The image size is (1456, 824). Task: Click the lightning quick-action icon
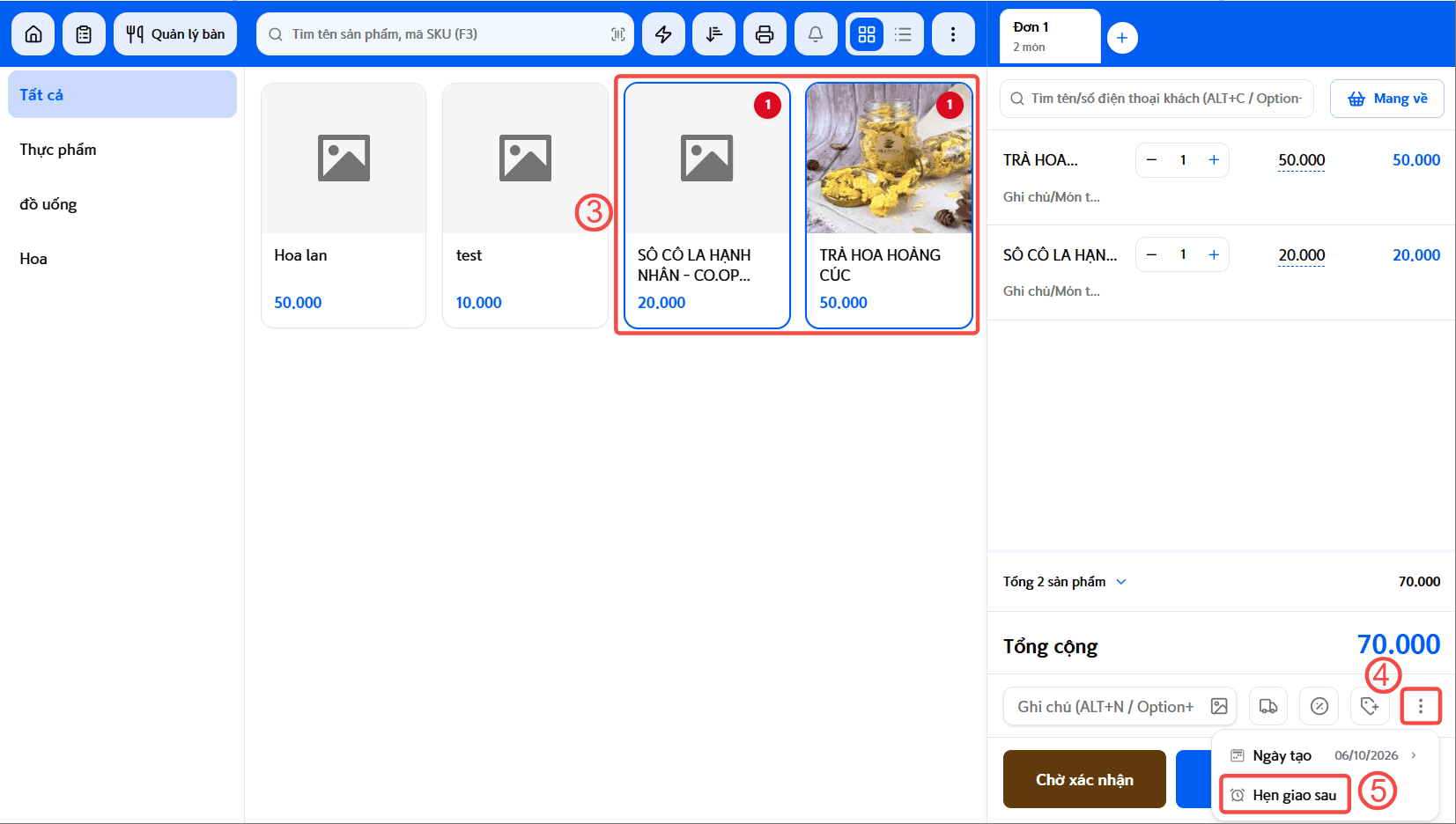click(x=663, y=34)
